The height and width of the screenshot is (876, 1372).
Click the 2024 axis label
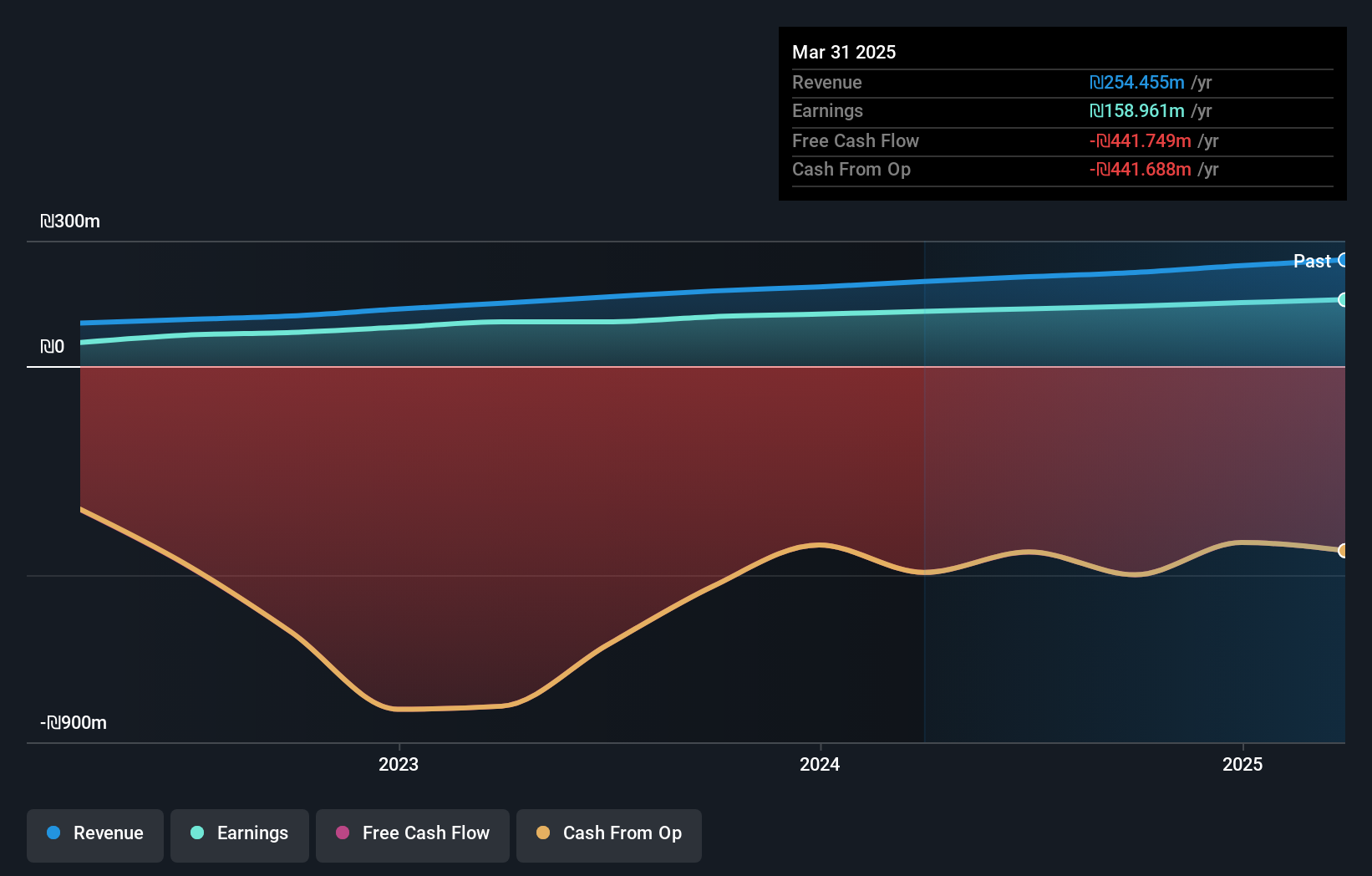[819, 764]
